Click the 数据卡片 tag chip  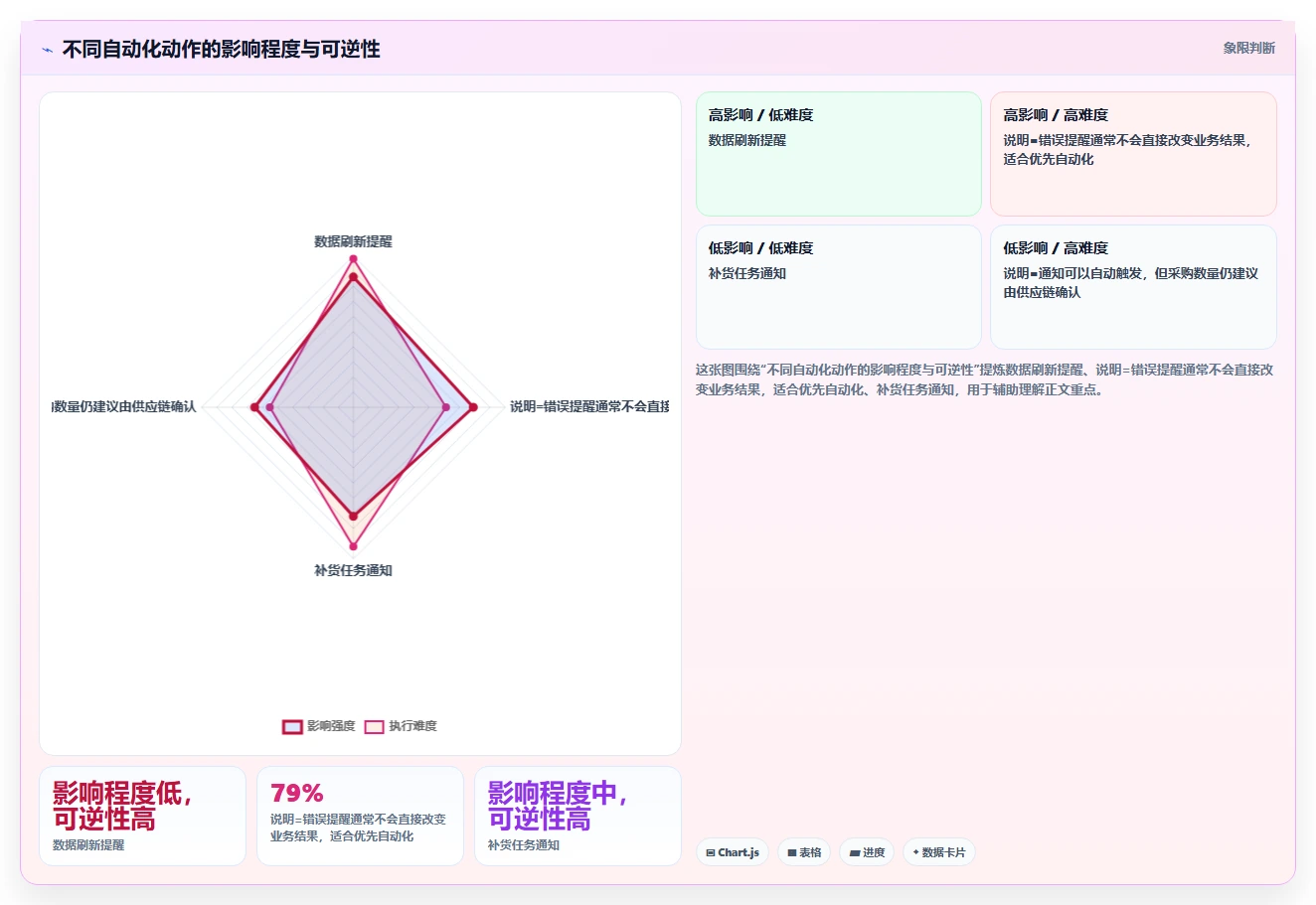point(939,852)
